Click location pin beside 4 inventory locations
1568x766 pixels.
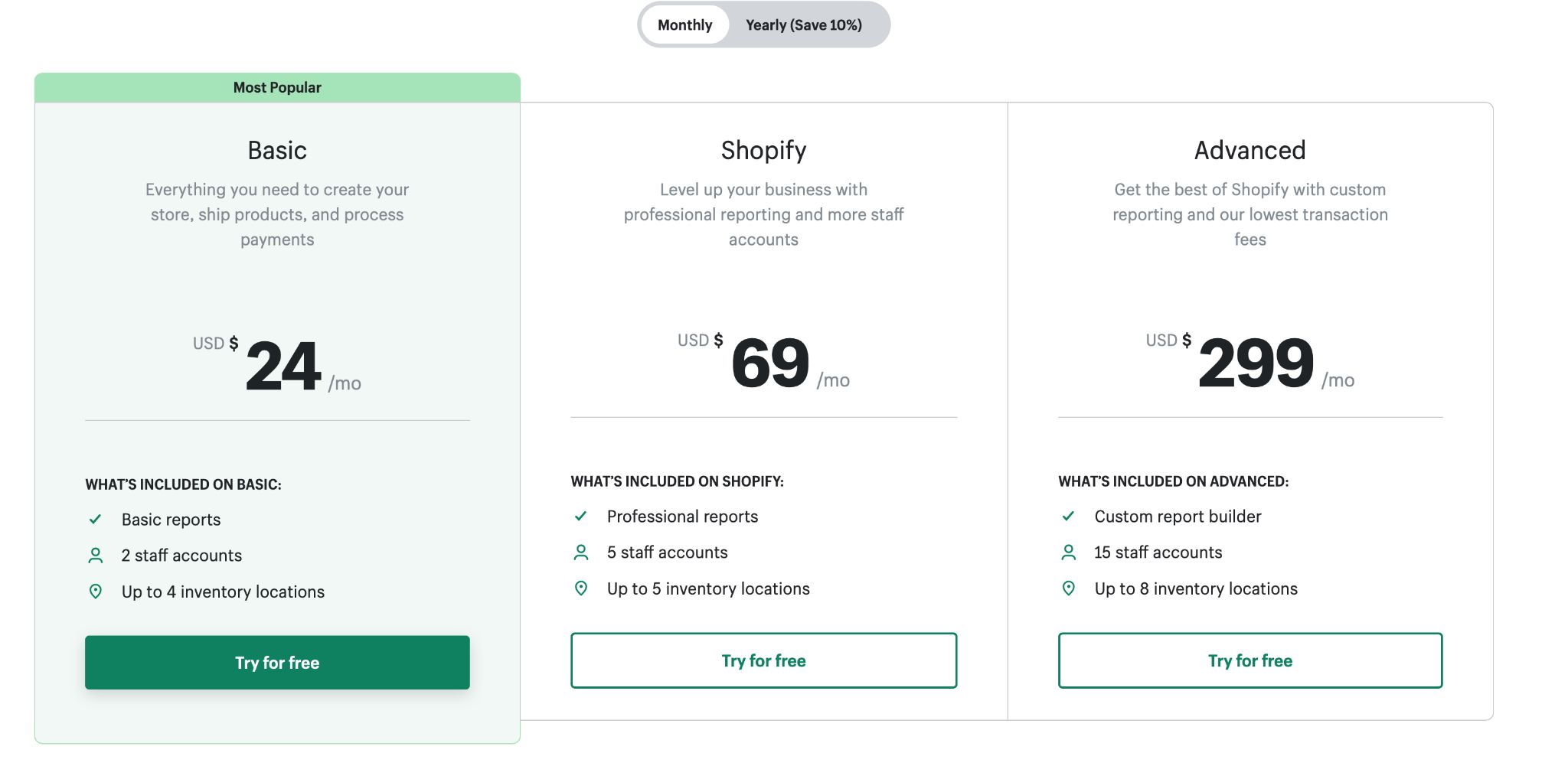coord(96,592)
